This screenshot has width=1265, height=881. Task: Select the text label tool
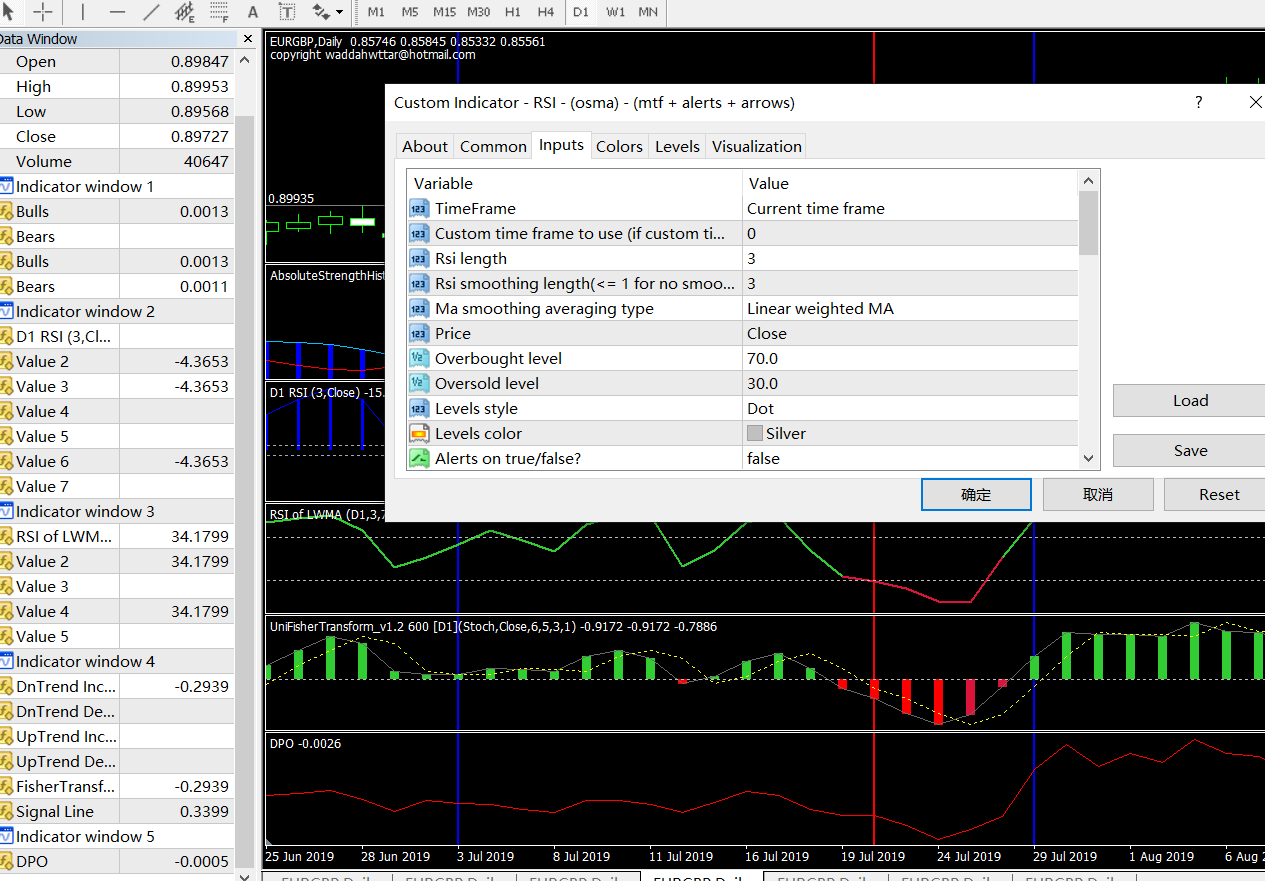click(x=287, y=12)
